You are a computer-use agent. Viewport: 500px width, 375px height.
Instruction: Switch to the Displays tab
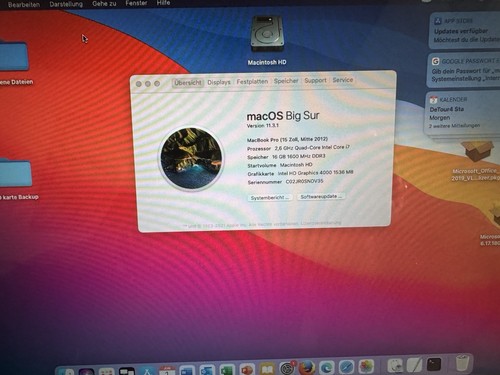[219, 82]
